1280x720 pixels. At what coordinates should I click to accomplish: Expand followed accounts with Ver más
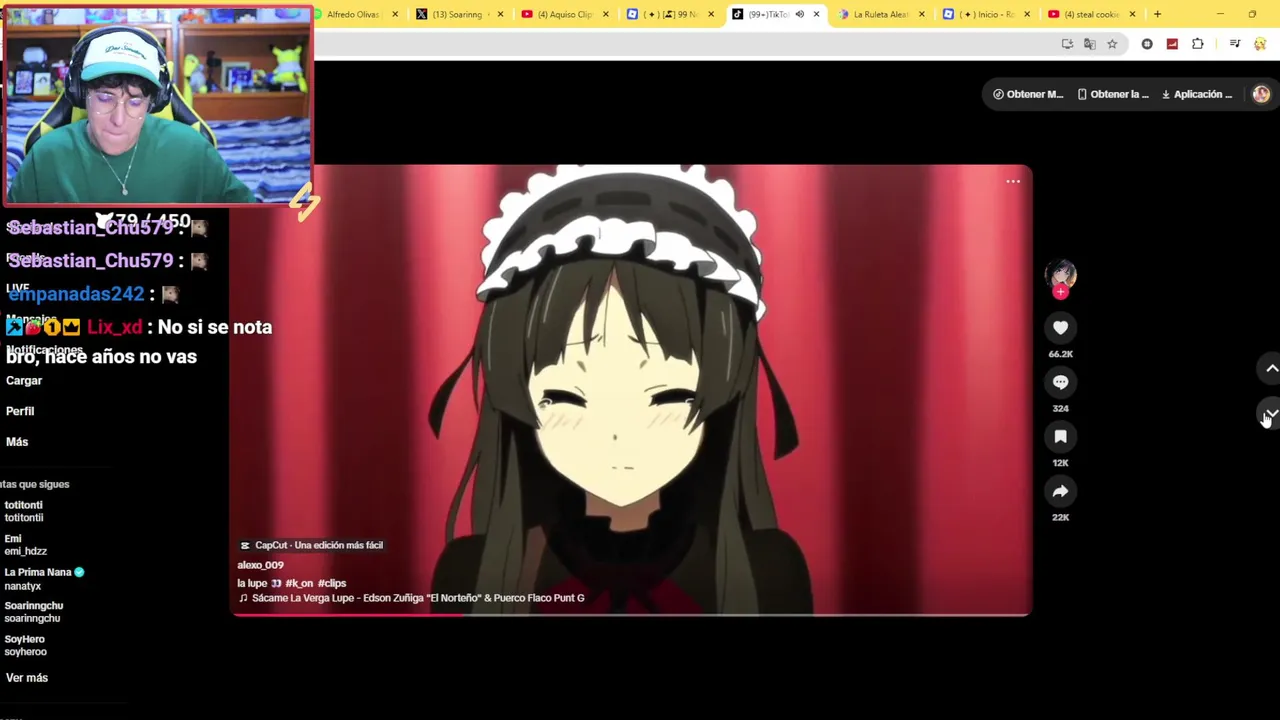pyautogui.click(x=27, y=678)
